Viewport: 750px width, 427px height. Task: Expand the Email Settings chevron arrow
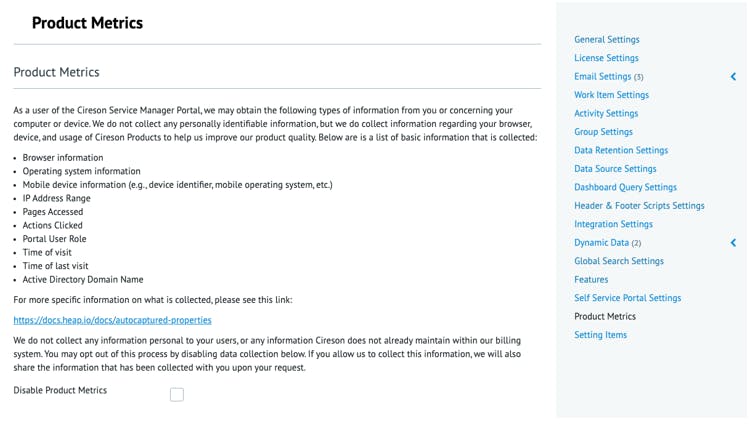(x=733, y=77)
